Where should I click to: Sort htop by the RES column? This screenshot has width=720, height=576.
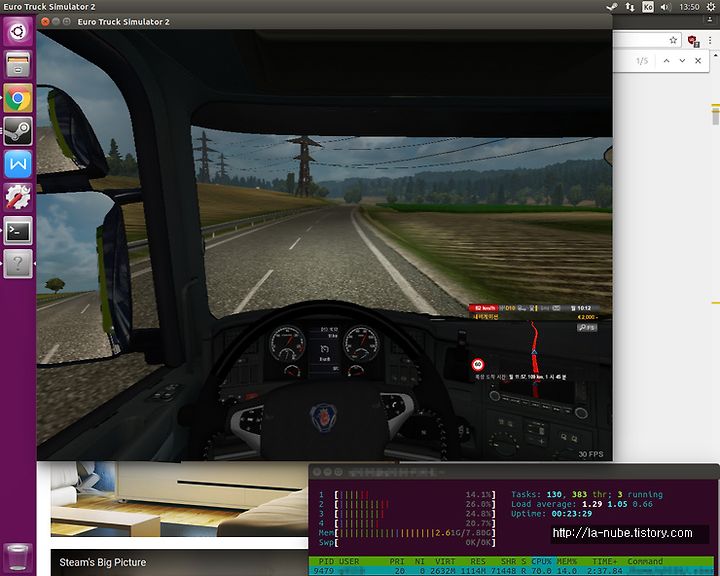click(x=478, y=561)
